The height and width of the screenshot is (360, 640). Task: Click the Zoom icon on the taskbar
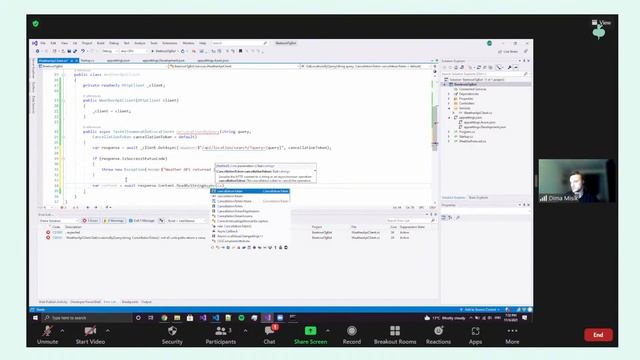(280, 318)
